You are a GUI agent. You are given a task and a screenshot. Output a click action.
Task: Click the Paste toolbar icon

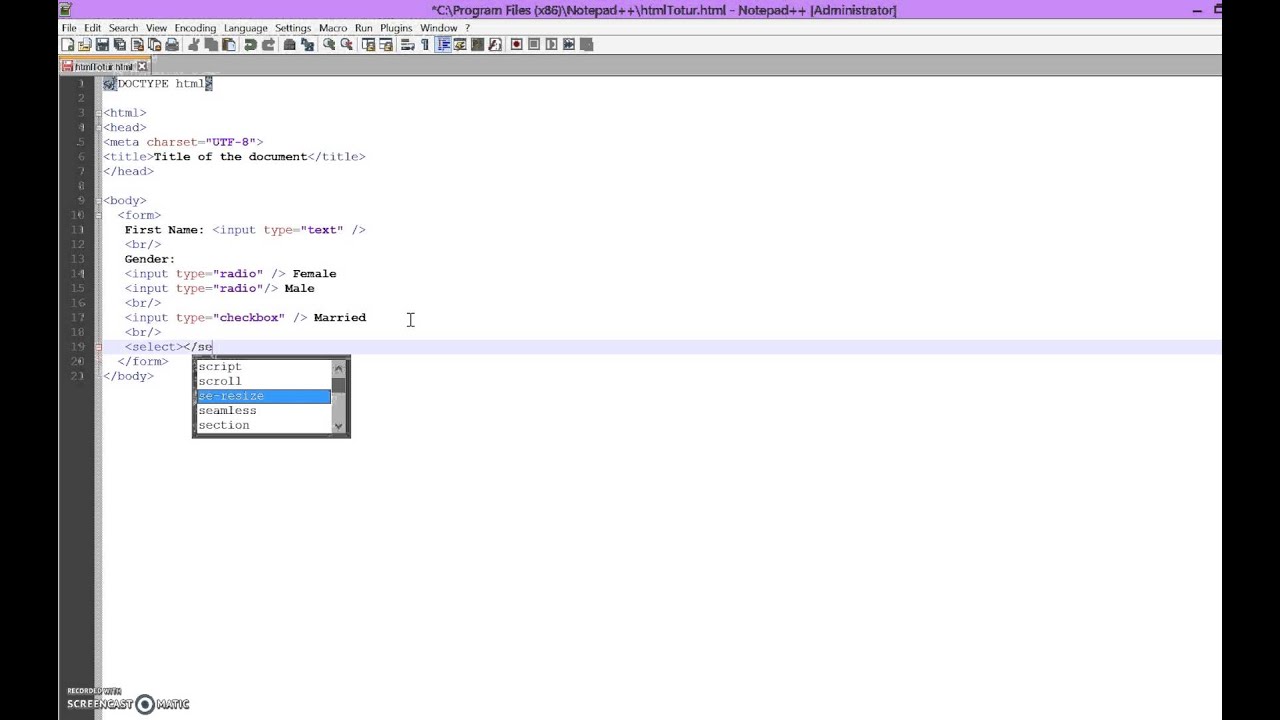coord(229,44)
